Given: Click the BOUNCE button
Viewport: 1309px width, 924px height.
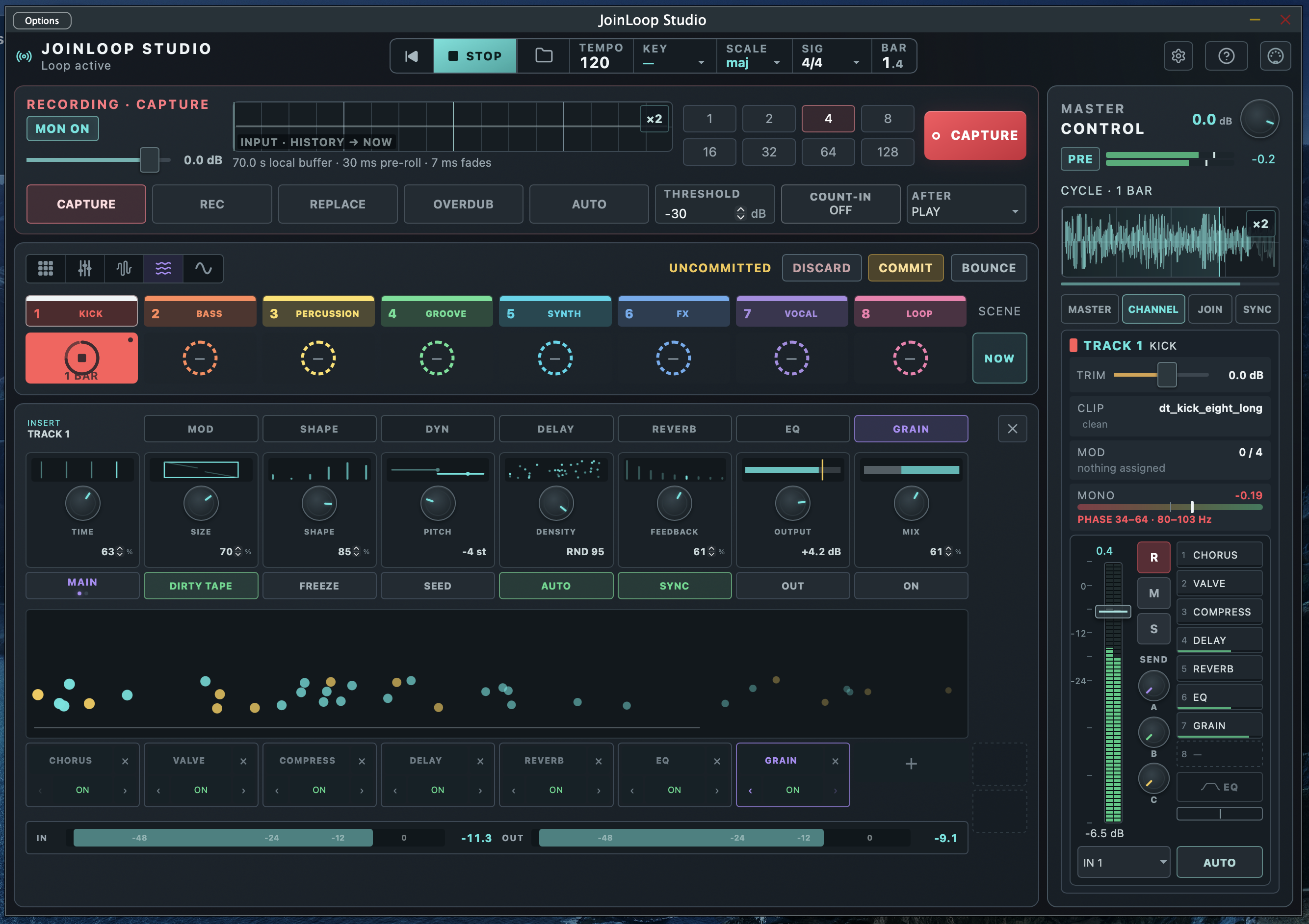Looking at the screenshot, I should coord(989,268).
